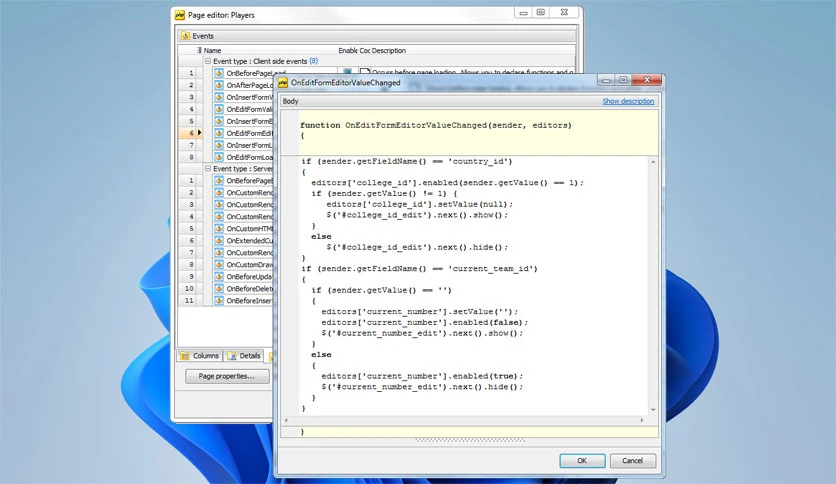This screenshot has height=484, width=836.
Task: Click the OnExtendedCu event icon
Action: click(x=219, y=240)
